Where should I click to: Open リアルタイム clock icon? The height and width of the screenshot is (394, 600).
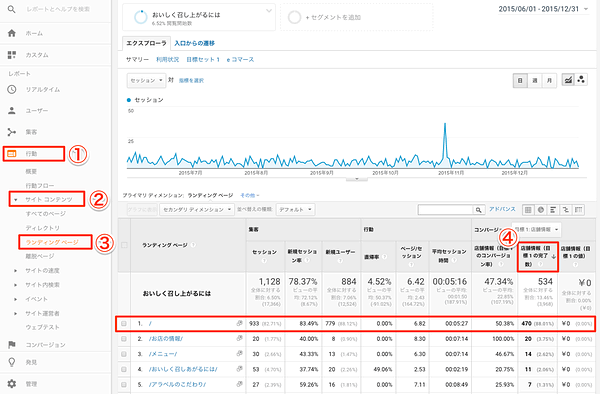click(x=12, y=90)
